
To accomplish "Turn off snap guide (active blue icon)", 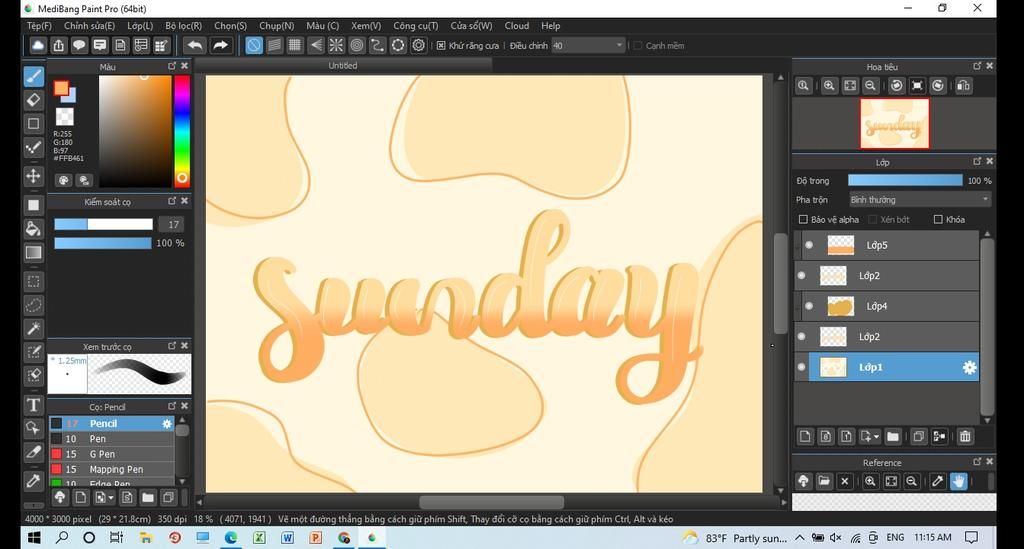I will click(x=254, y=45).
